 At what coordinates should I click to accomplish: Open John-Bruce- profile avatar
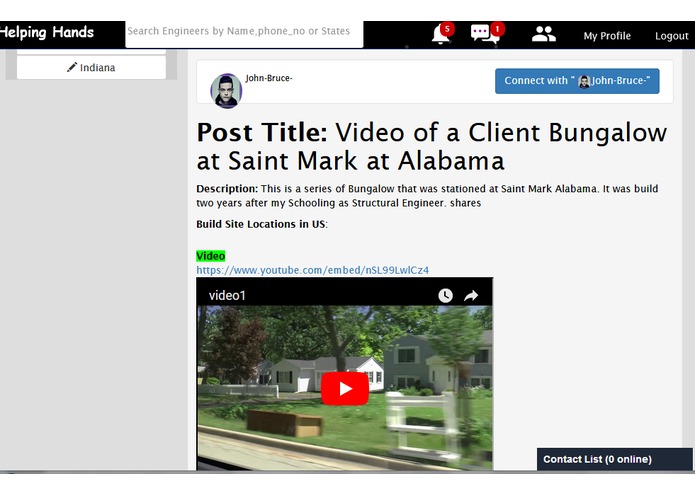[x=226, y=91]
